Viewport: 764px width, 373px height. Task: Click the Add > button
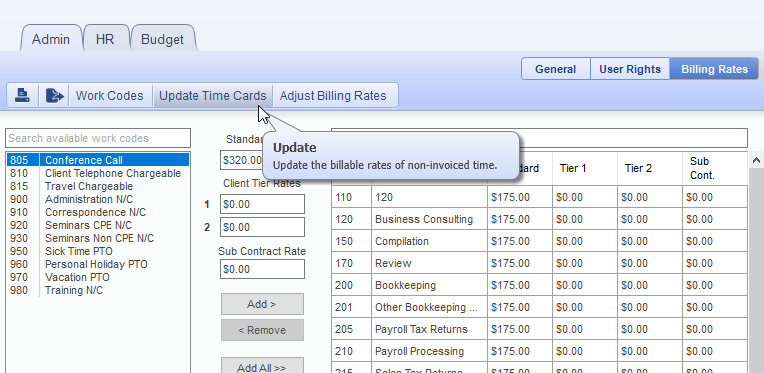[x=262, y=304]
